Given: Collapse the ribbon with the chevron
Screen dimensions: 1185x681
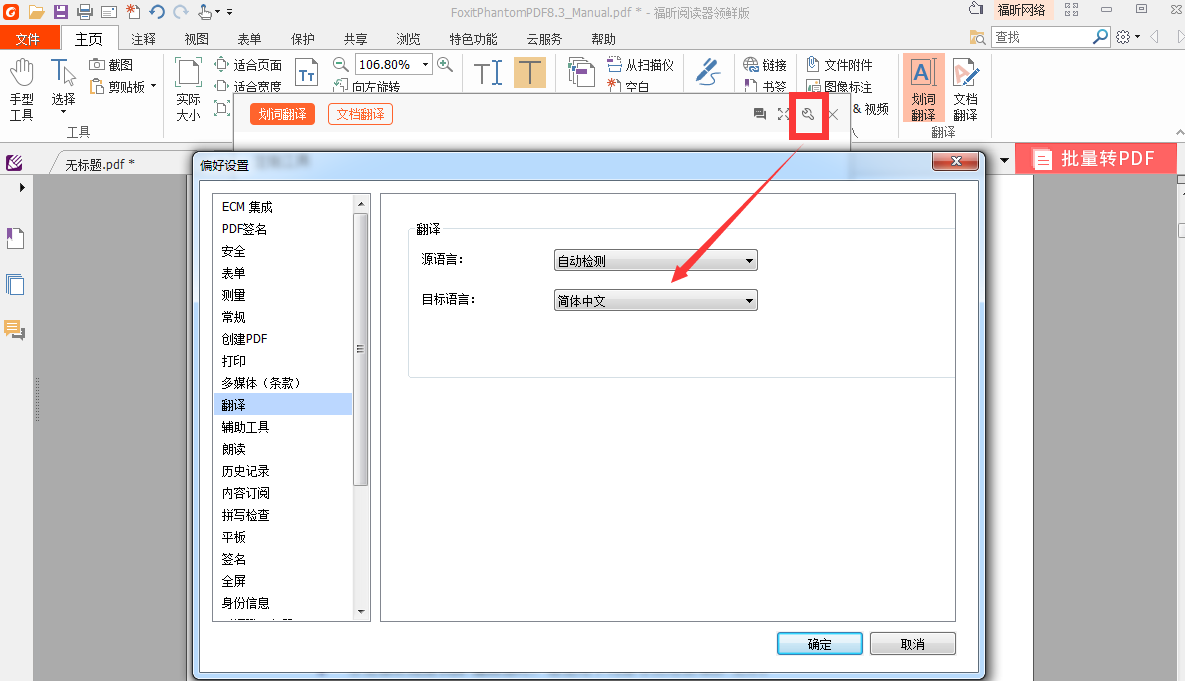Looking at the screenshot, I should tap(1180, 132).
